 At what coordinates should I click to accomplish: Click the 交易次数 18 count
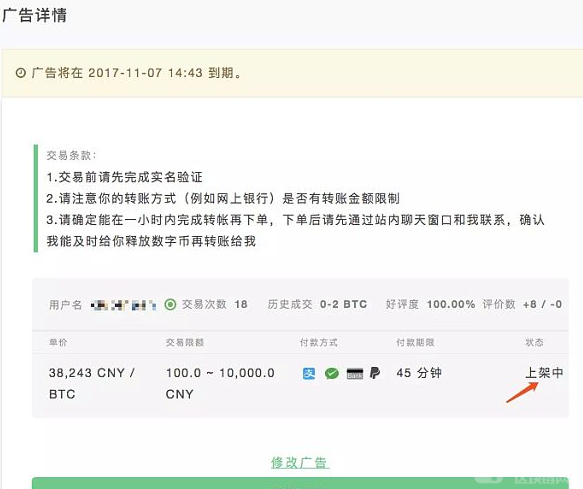[215, 305]
